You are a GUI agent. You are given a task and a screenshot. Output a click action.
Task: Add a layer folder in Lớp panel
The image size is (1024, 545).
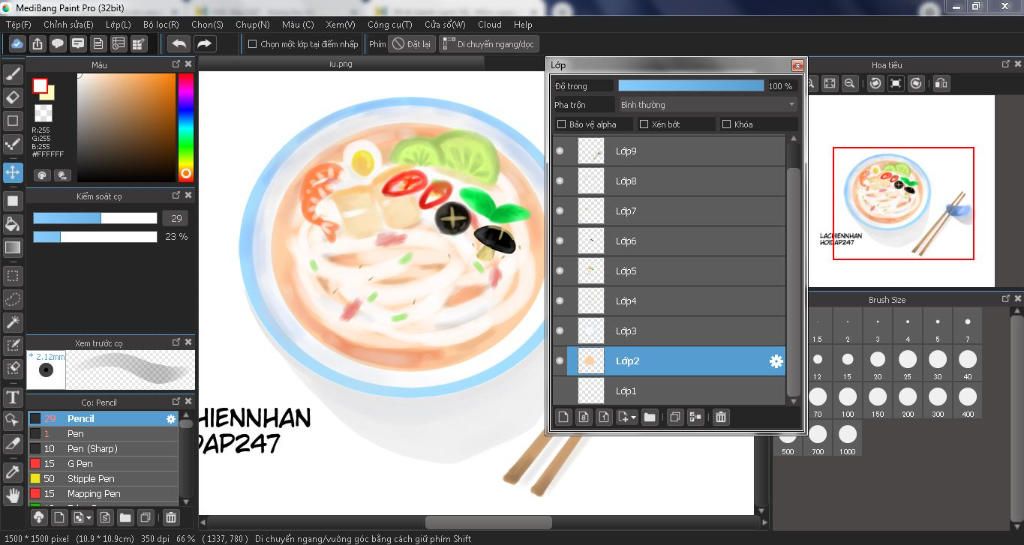coord(649,417)
